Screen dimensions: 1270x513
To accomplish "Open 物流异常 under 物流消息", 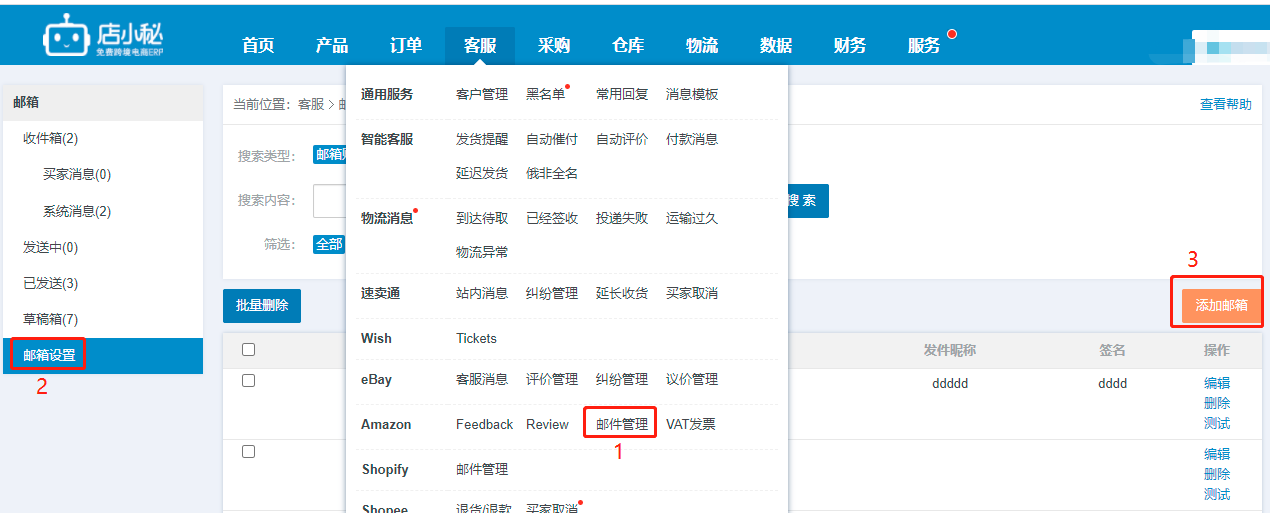I will tap(482, 252).
